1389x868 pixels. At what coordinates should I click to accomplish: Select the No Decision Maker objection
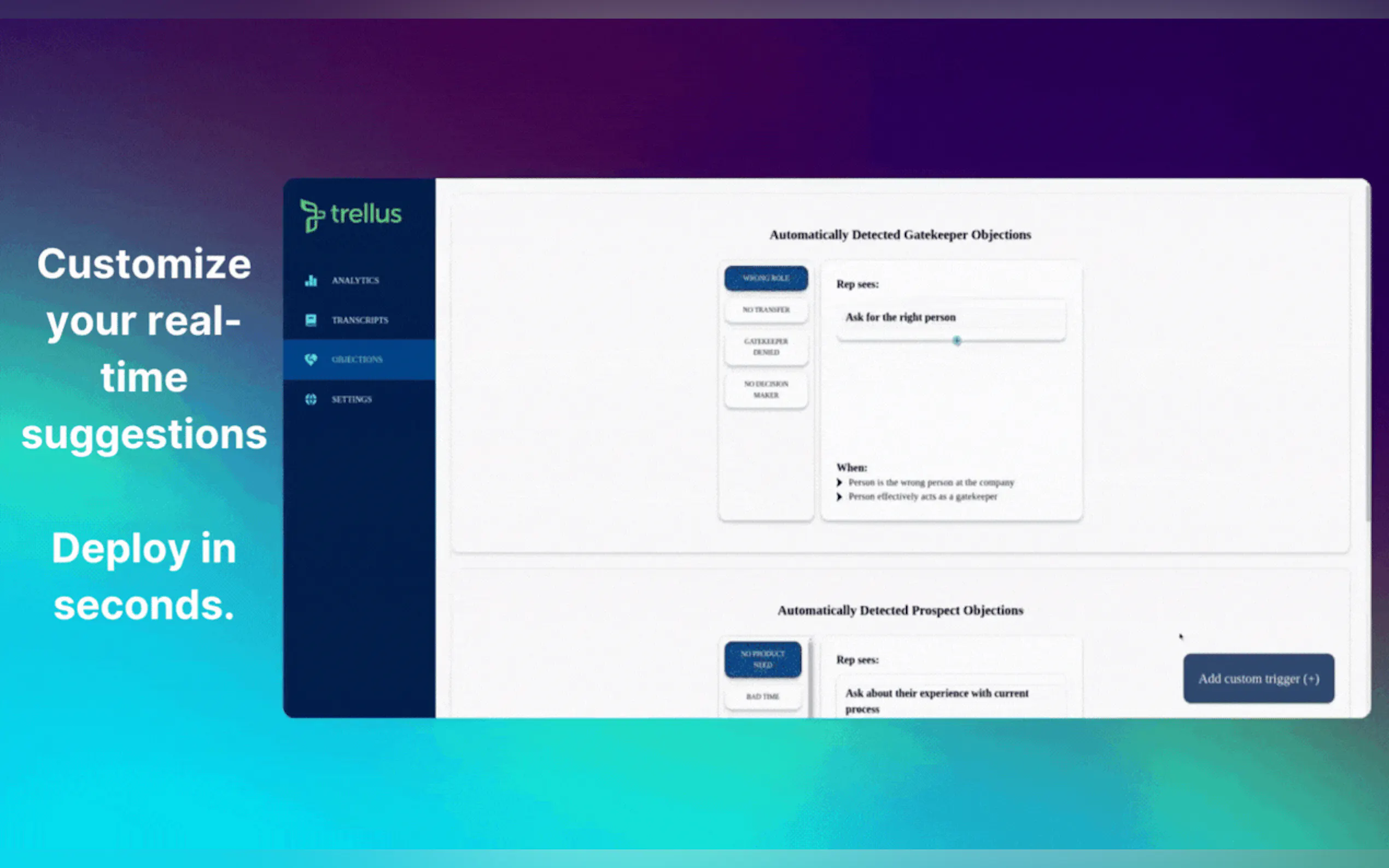click(766, 390)
